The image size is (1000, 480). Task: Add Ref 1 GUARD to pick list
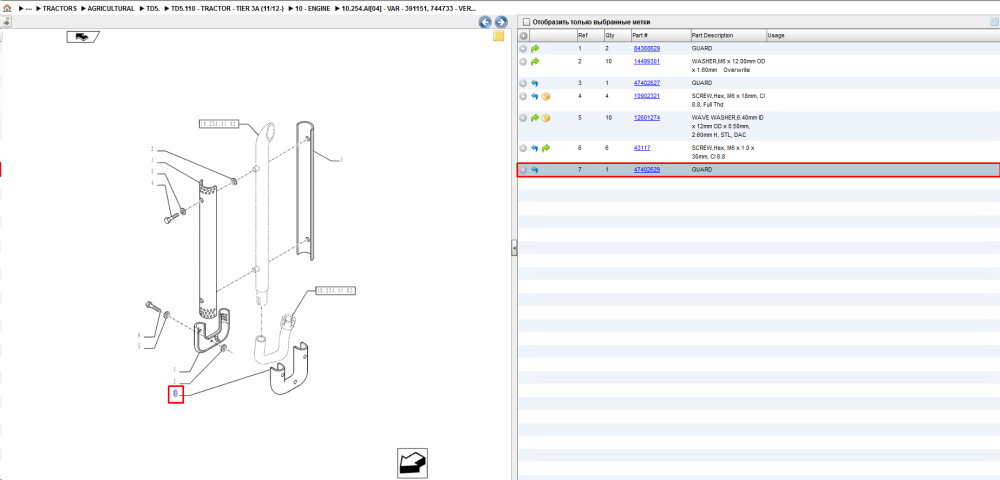pos(523,48)
